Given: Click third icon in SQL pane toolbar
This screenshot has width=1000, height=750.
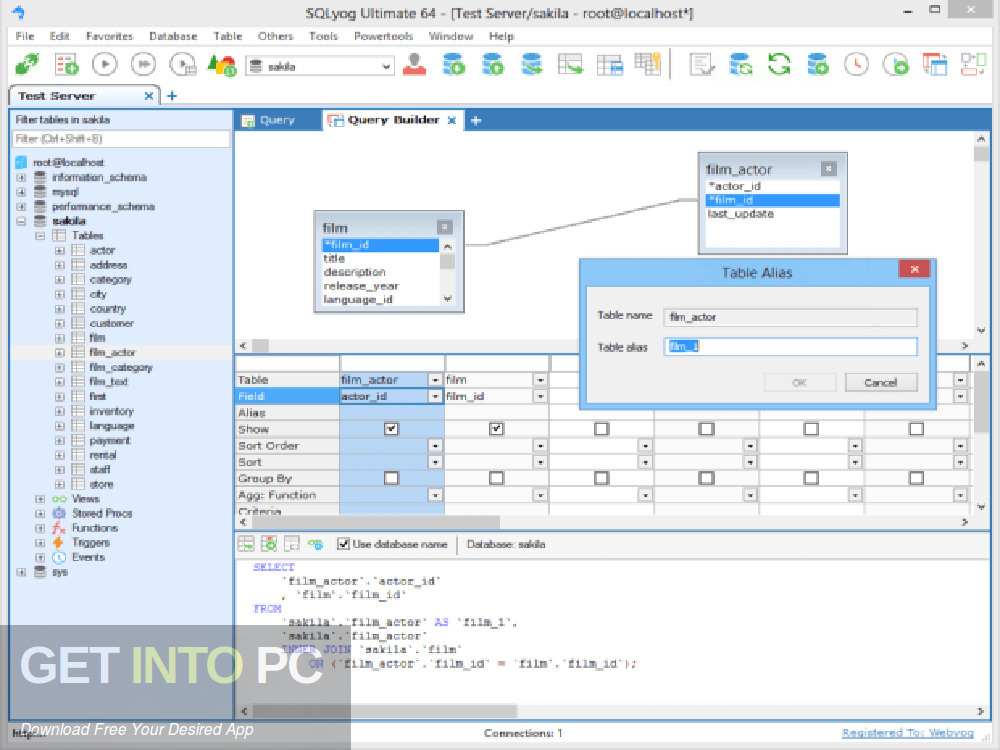Looking at the screenshot, I should pos(292,544).
